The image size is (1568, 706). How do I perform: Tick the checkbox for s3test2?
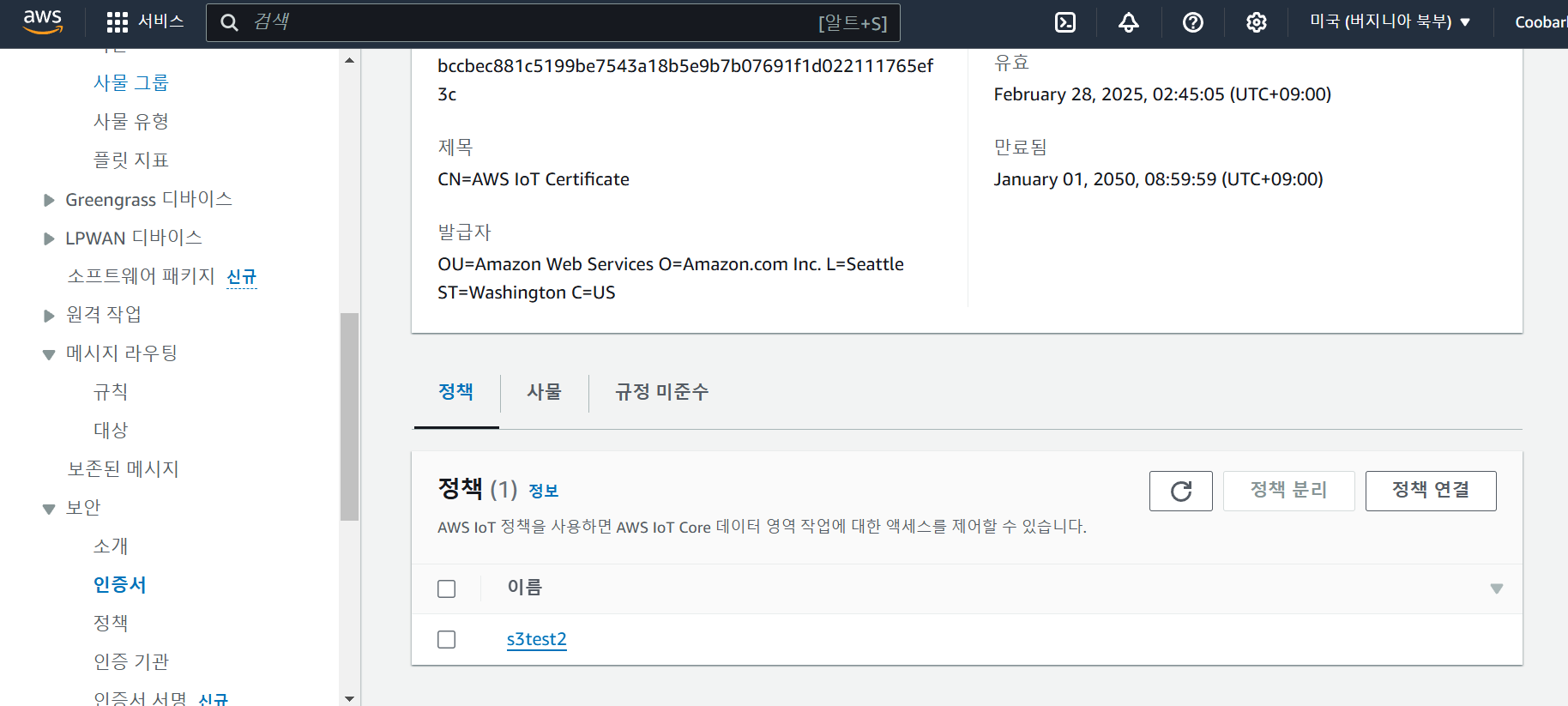tap(447, 639)
